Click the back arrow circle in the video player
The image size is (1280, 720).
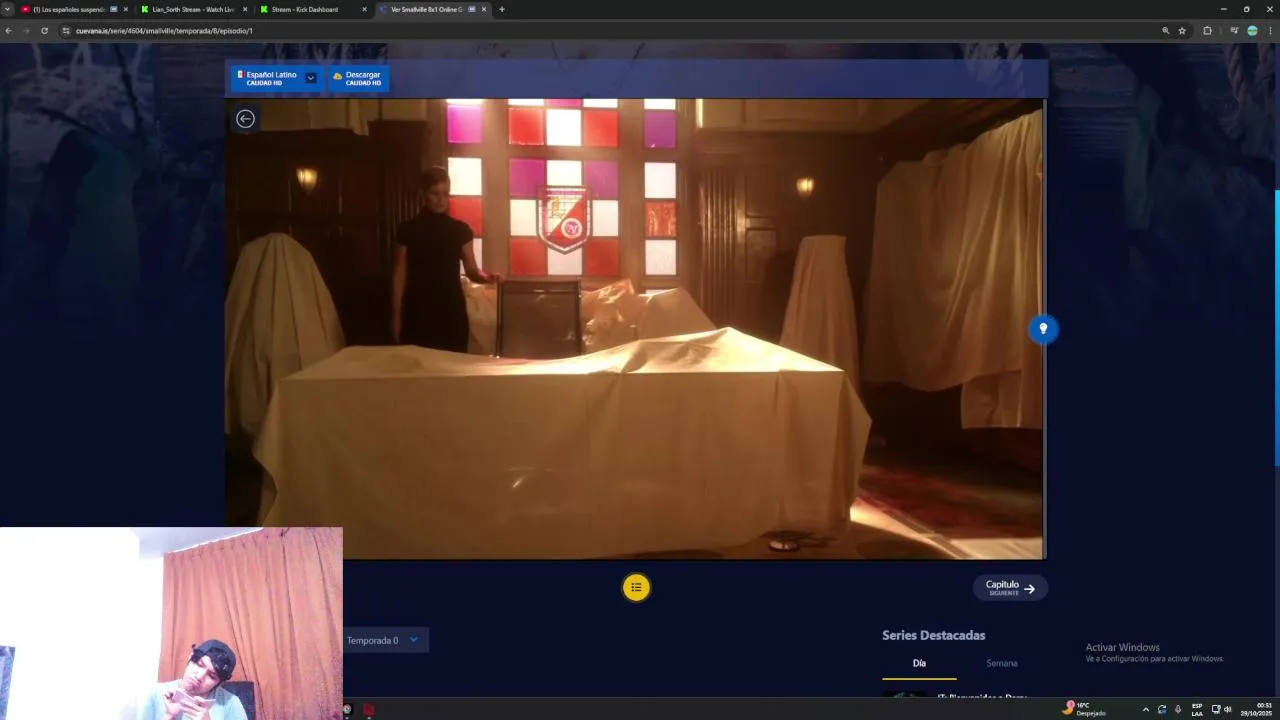[x=245, y=119]
